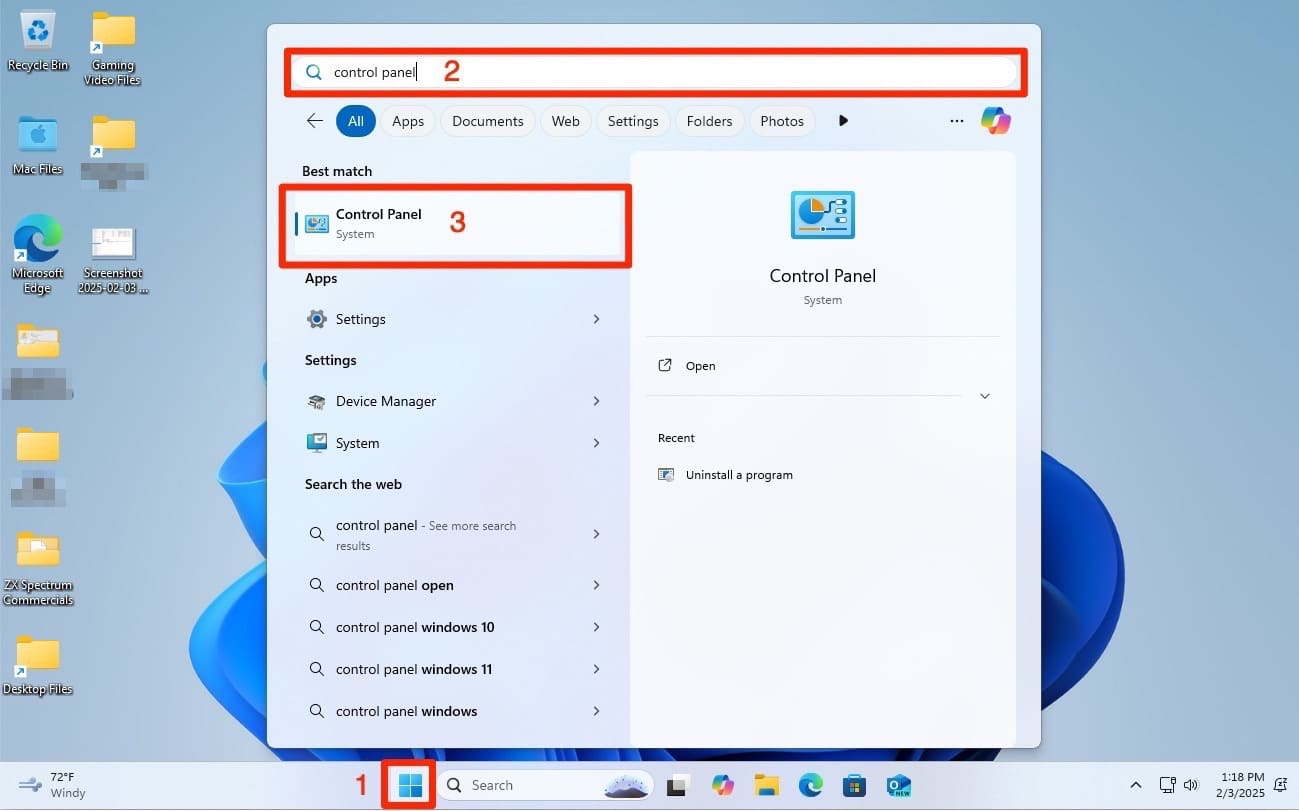The height and width of the screenshot is (811, 1299).
Task: Select the Device Manager icon result
Action: [x=317, y=401]
